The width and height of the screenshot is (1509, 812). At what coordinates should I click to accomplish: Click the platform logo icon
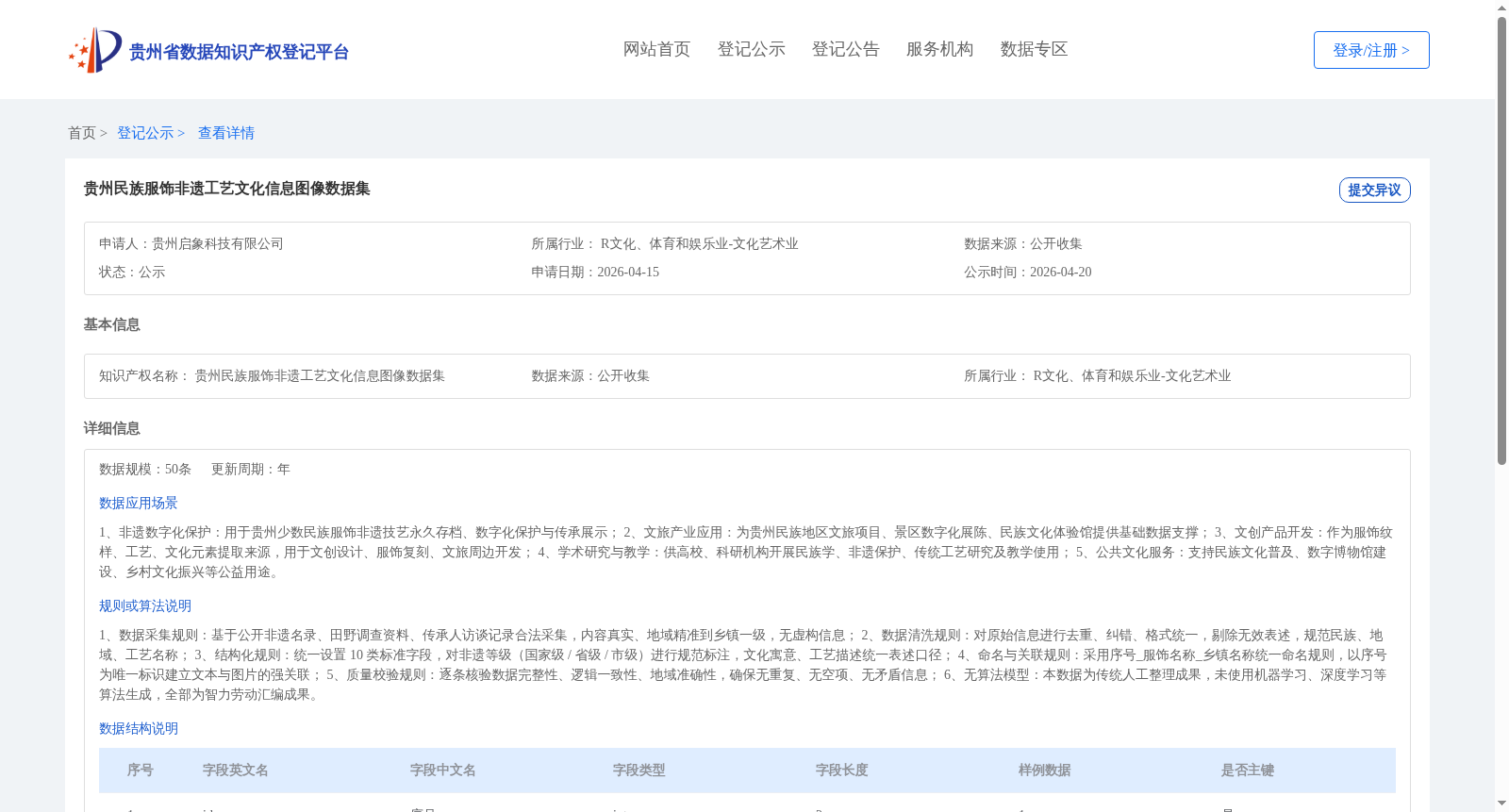[x=95, y=50]
